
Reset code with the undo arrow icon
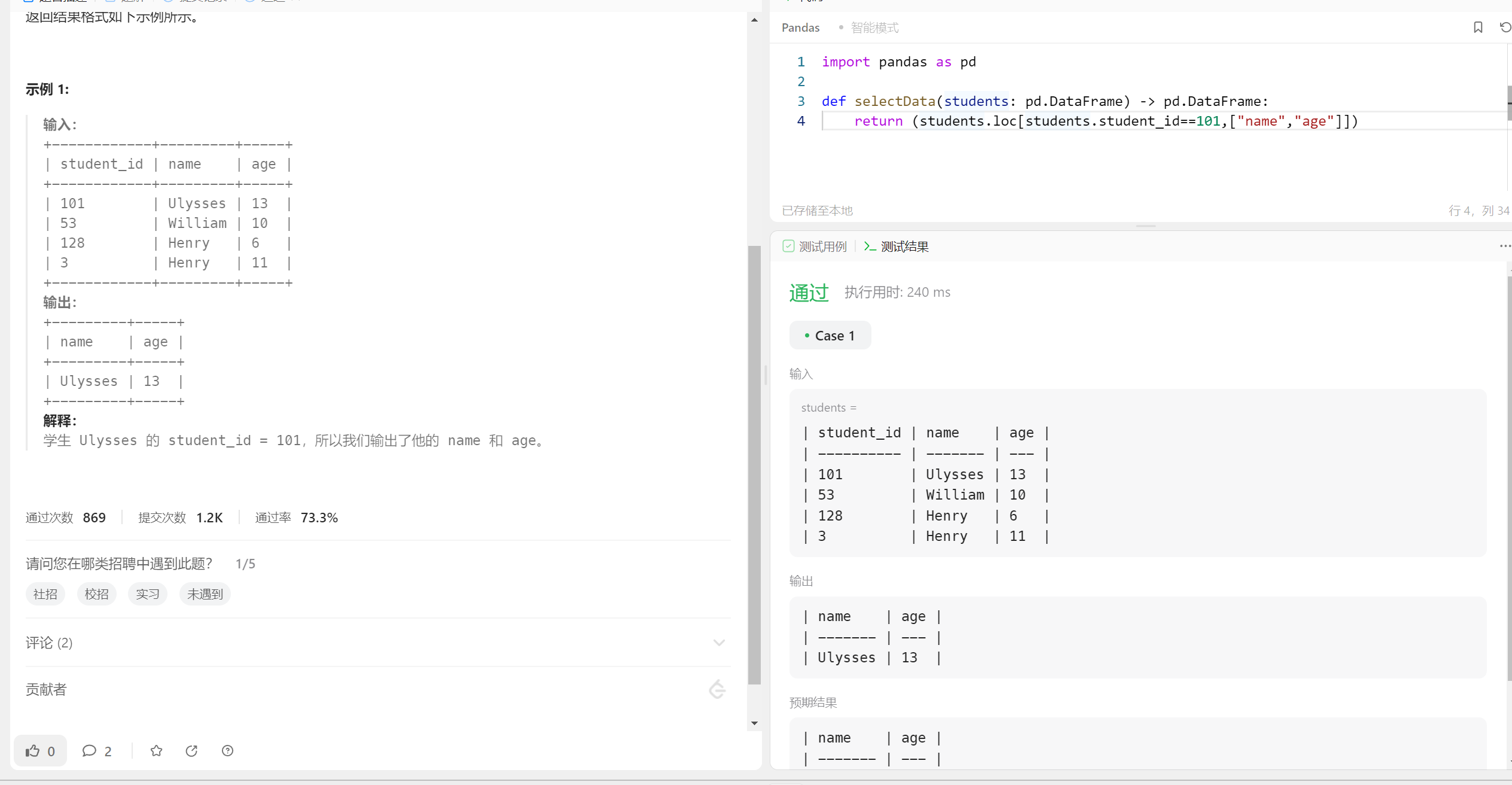point(1505,28)
